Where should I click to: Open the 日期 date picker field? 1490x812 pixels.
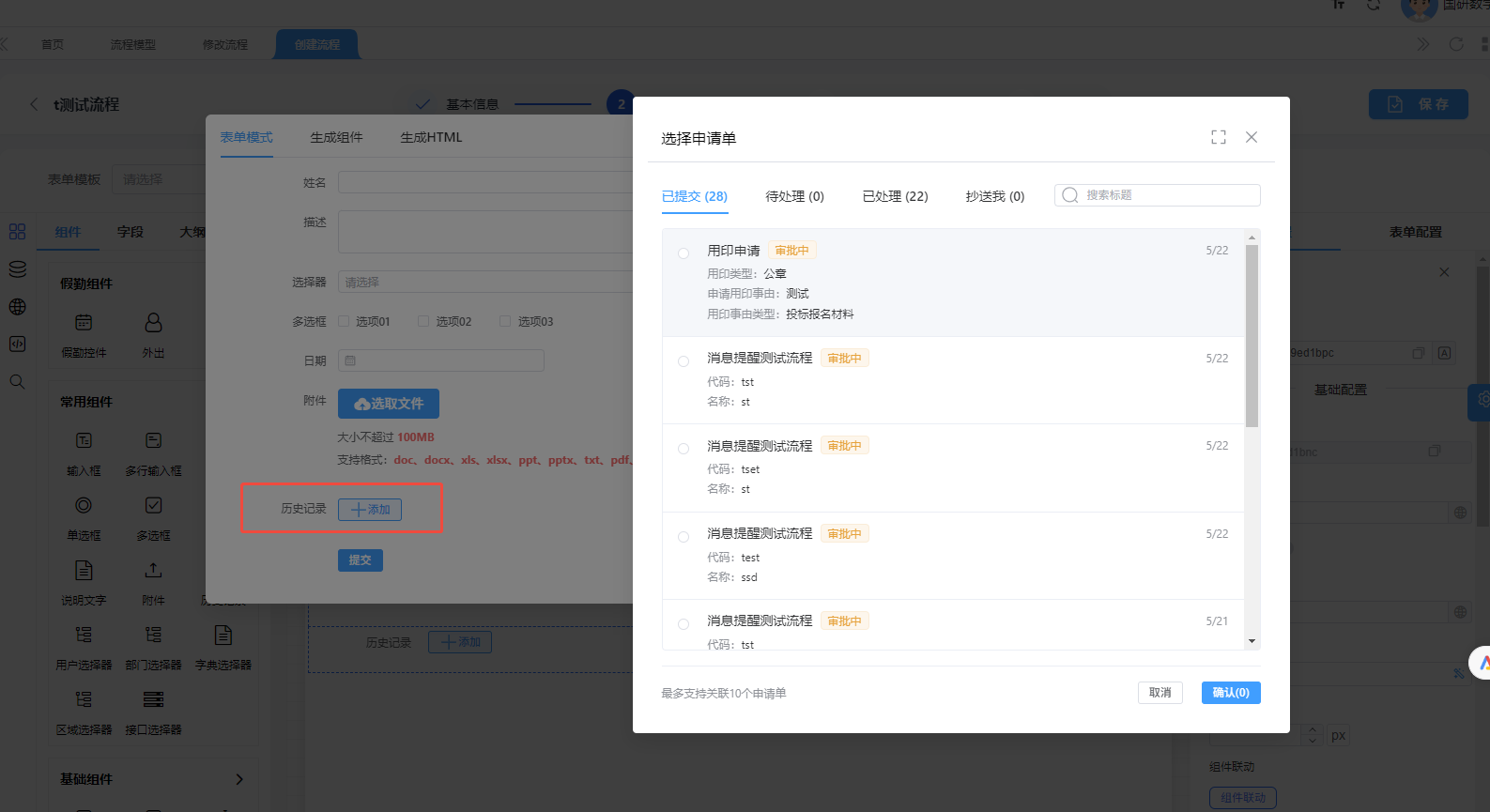[441, 360]
